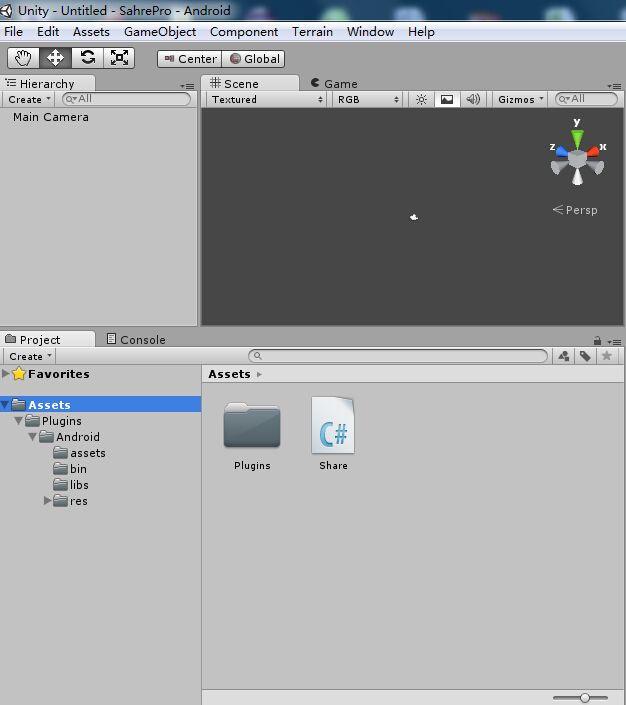Image resolution: width=626 pixels, height=705 pixels.
Task: Open the Edit menu
Action: [48, 32]
